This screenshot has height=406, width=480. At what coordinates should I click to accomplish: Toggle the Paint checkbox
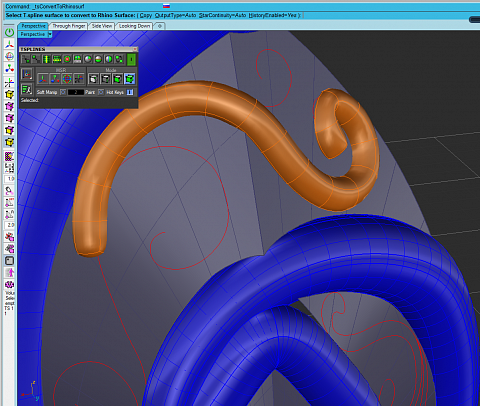click(x=101, y=92)
